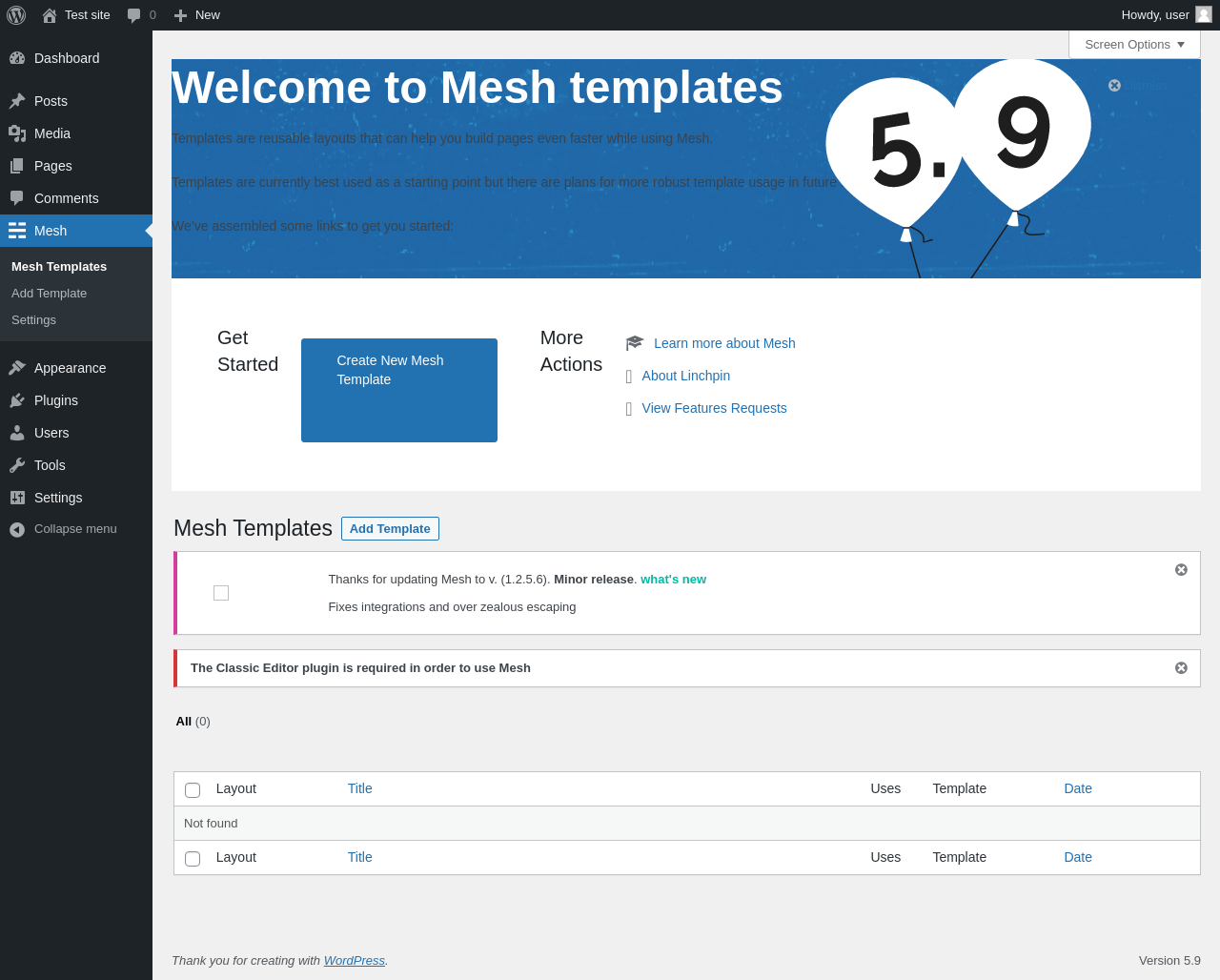Click the Posts pushpin icon

pyautogui.click(x=17, y=101)
